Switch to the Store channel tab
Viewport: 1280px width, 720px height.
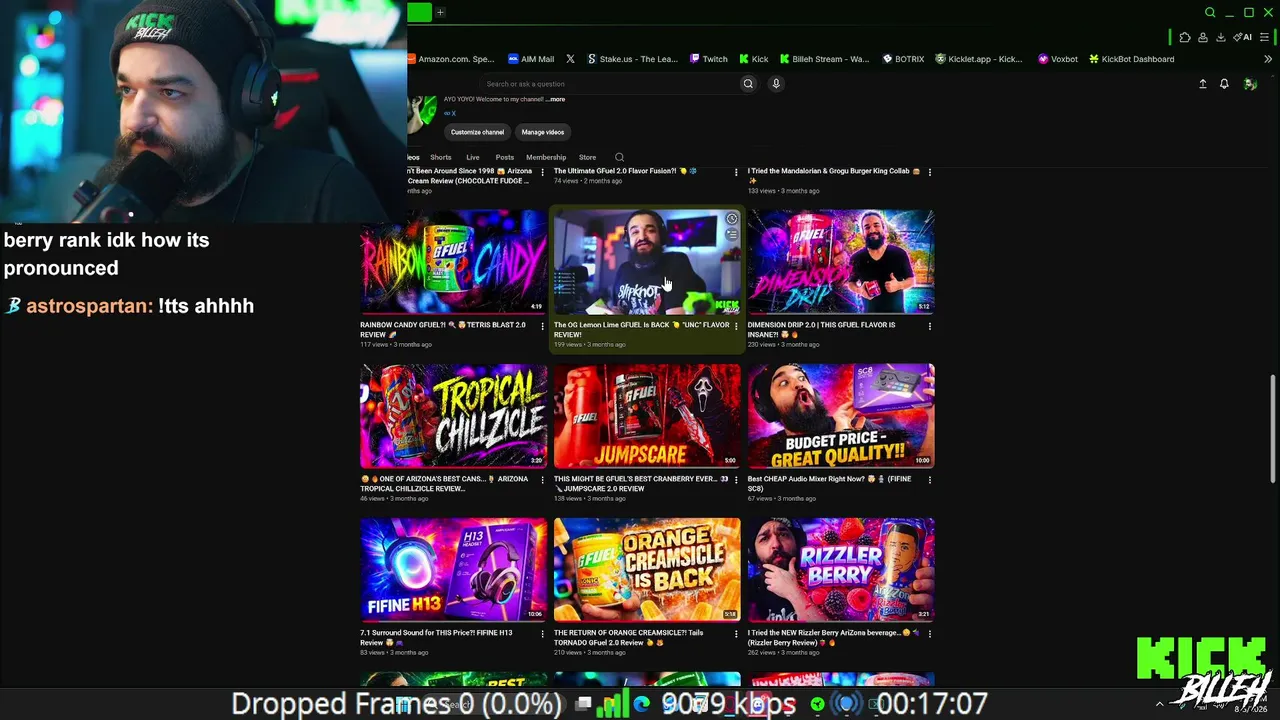point(588,157)
